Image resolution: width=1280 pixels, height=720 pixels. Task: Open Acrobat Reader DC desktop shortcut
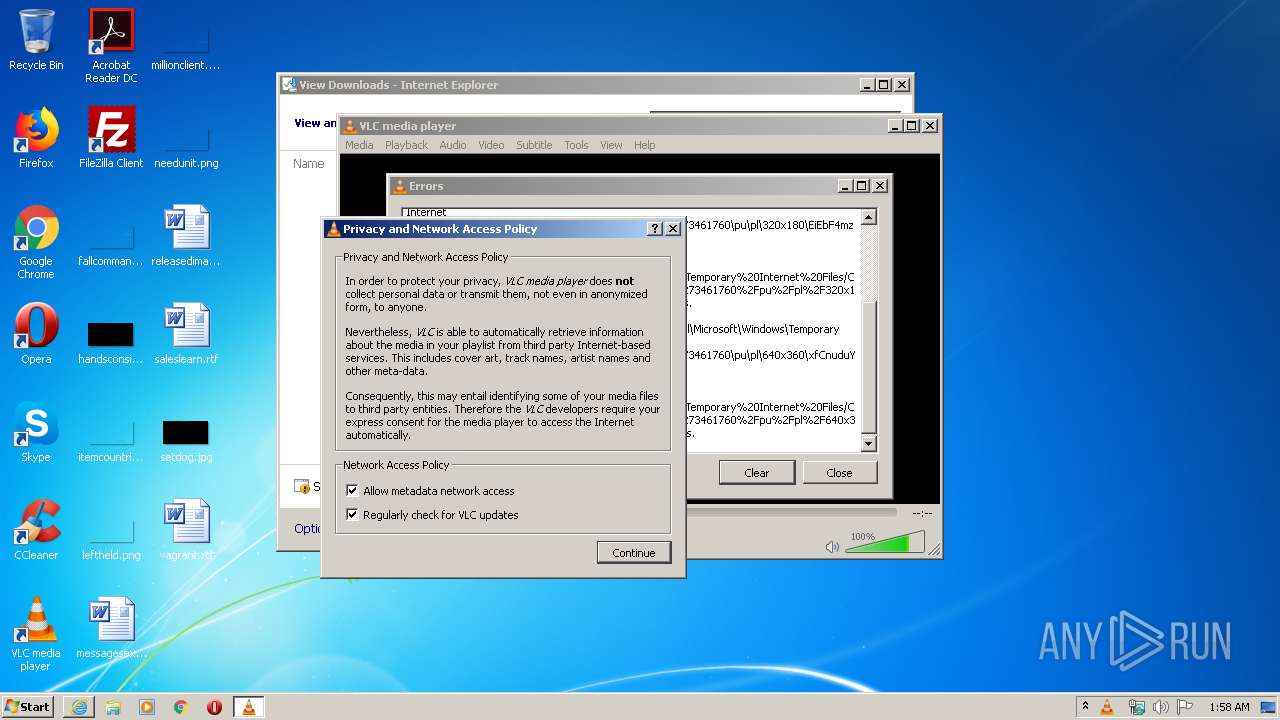click(x=111, y=46)
